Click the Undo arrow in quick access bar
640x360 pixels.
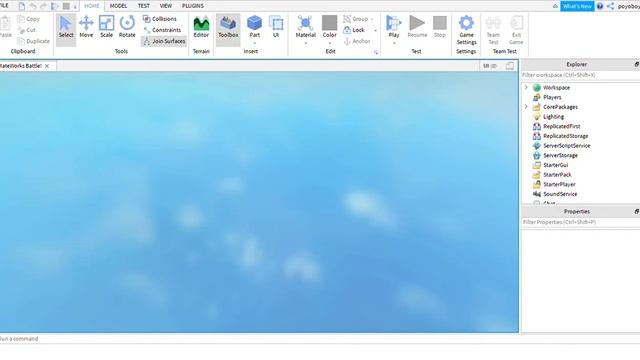click(33, 6)
